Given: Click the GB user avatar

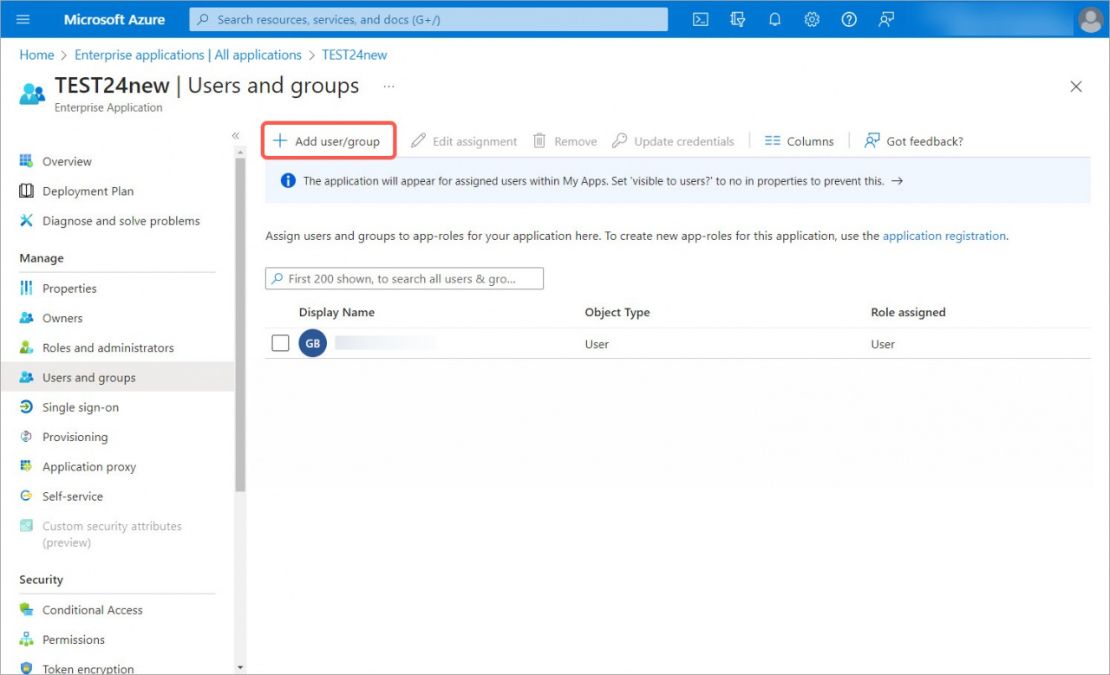Looking at the screenshot, I should point(312,343).
